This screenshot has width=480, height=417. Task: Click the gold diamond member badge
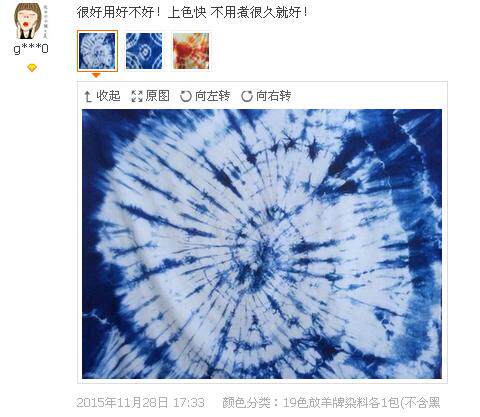(32, 68)
